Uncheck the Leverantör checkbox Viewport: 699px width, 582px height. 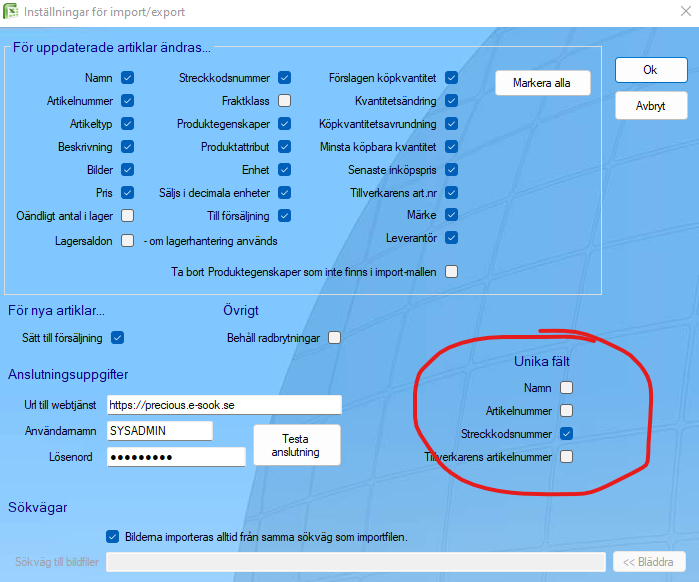point(452,238)
